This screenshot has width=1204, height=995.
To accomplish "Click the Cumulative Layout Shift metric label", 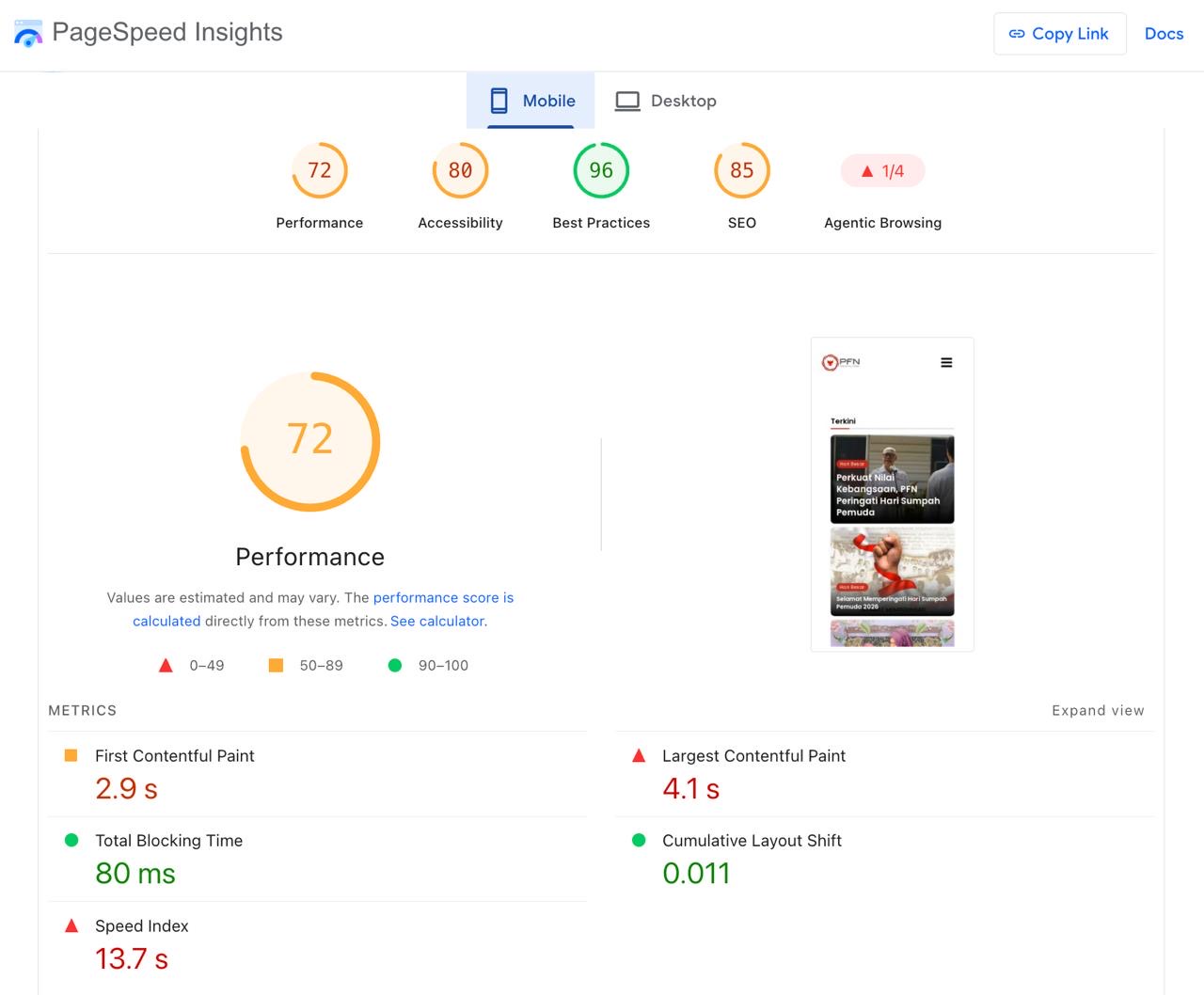I will point(752,840).
